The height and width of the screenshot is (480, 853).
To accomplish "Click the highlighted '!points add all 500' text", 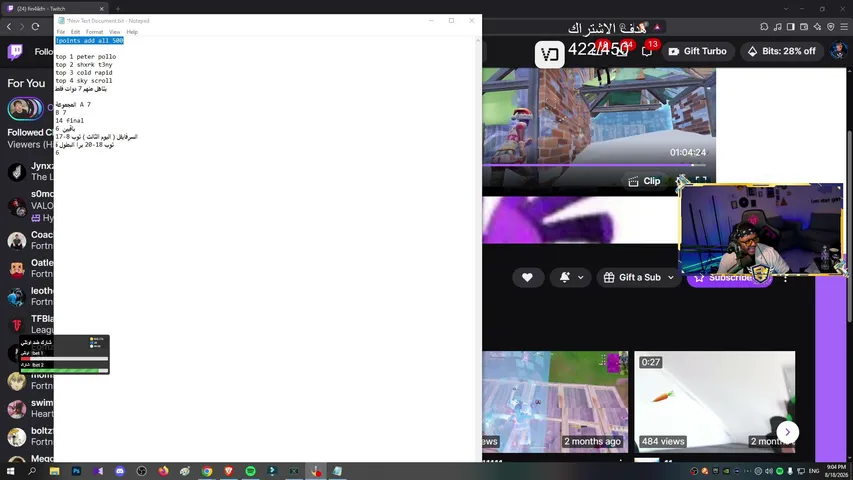I will tap(89, 41).
